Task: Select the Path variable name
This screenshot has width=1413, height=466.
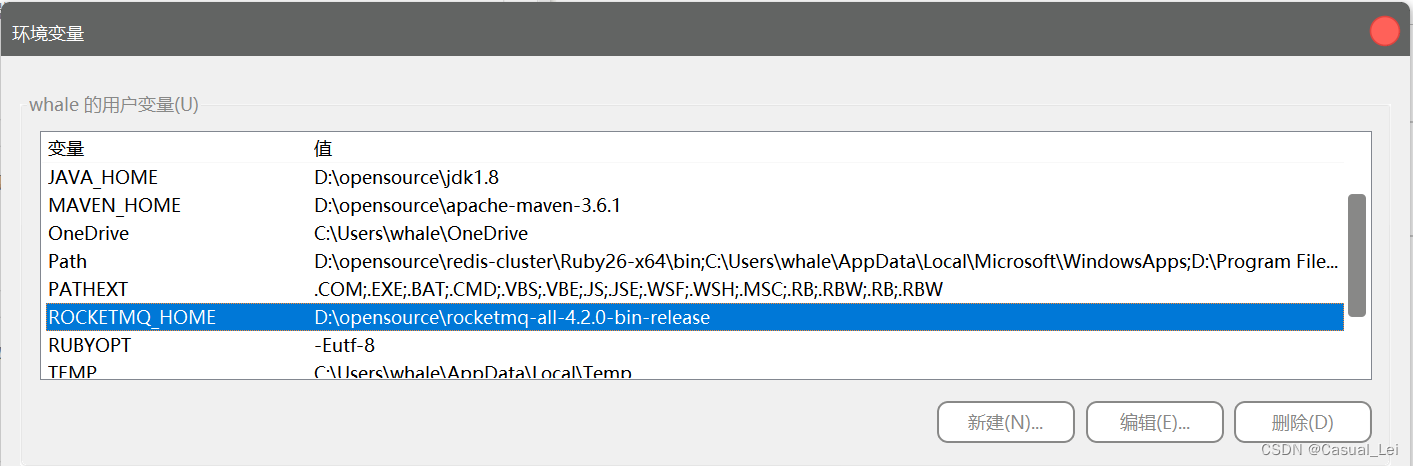Action: coord(67,262)
